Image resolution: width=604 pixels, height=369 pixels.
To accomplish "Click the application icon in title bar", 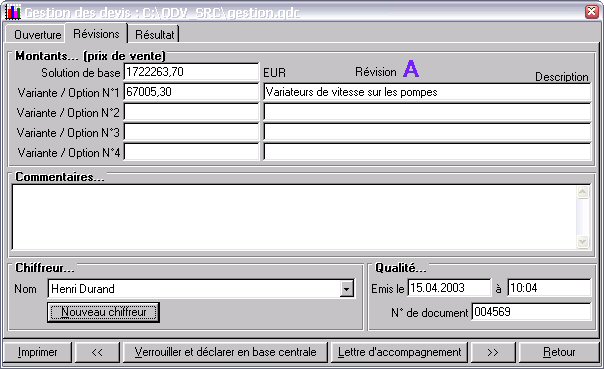I will click(12, 12).
